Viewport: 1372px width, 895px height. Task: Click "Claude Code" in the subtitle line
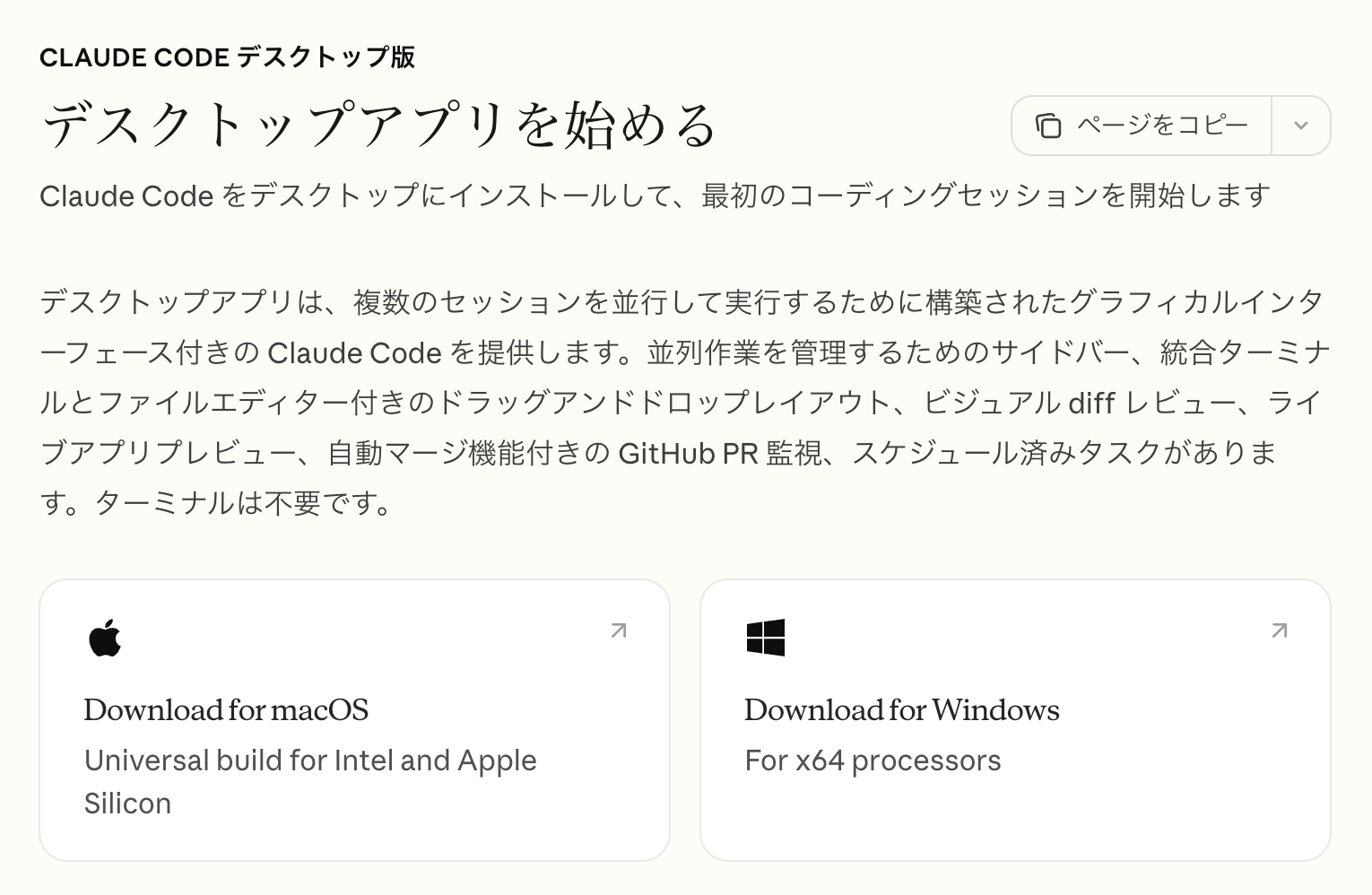tap(126, 196)
